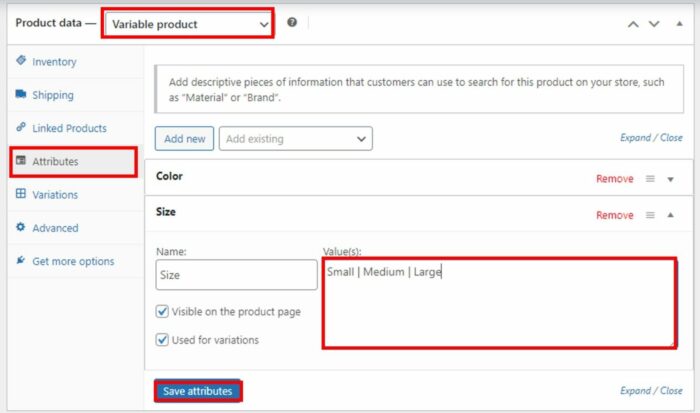Viewport: 700px width, 413px height.
Task: Click the Shipping truck icon
Action: (x=21, y=95)
